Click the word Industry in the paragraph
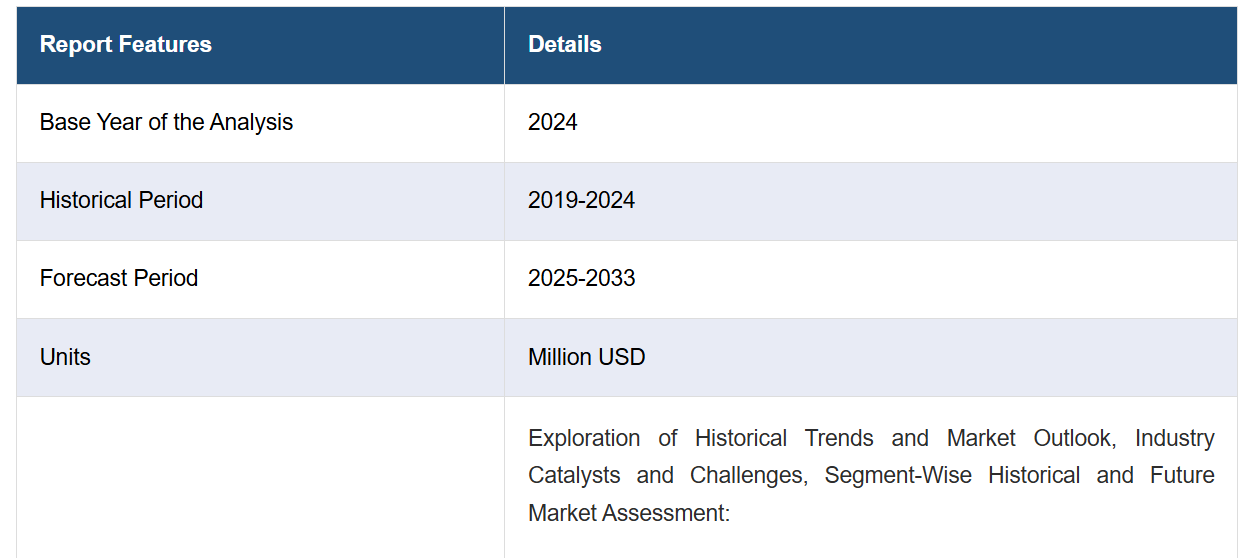This screenshot has width=1246, height=558. click(1175, 438)
